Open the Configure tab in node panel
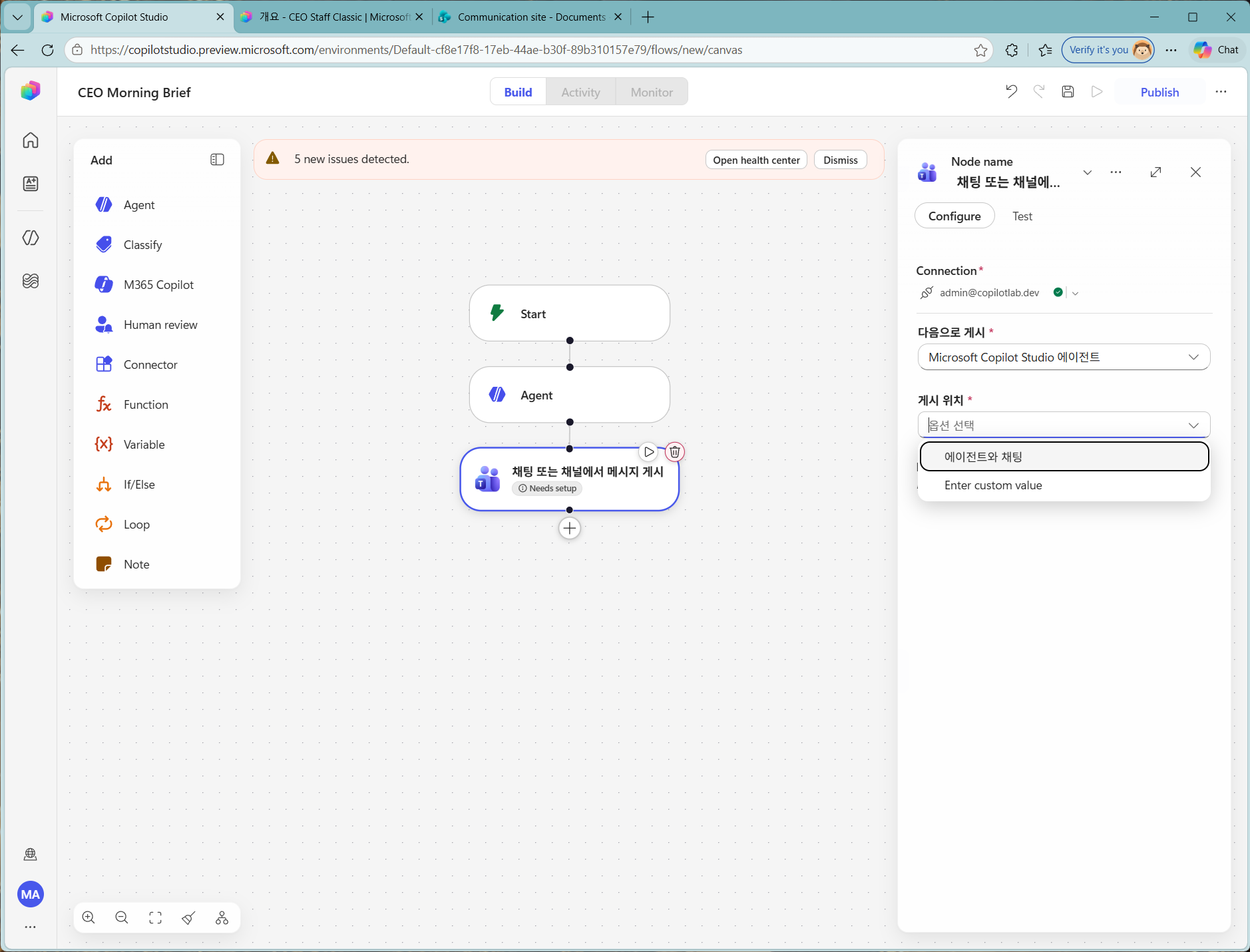This screenshot has width=1250, height=952. coord(954,216)
